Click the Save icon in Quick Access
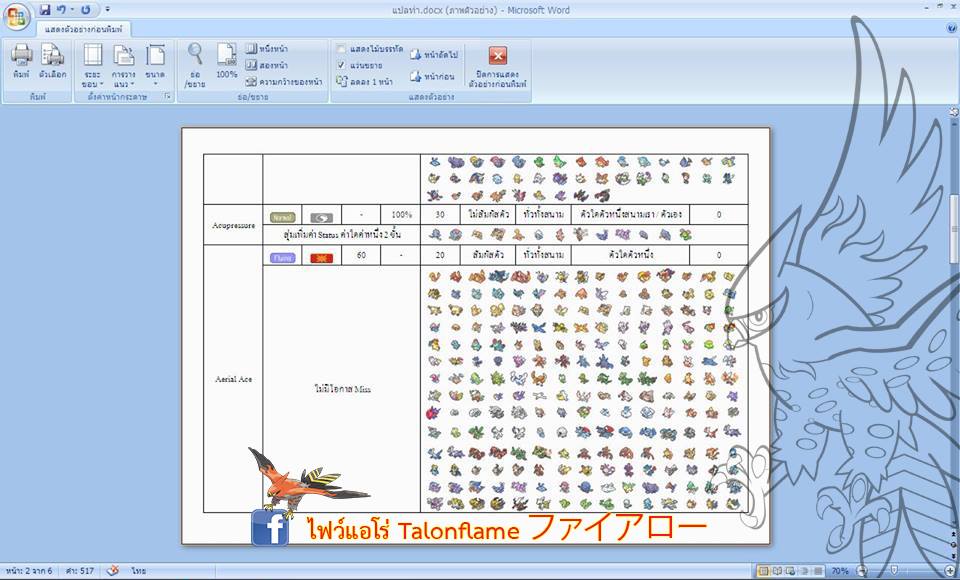 (45, 9)
